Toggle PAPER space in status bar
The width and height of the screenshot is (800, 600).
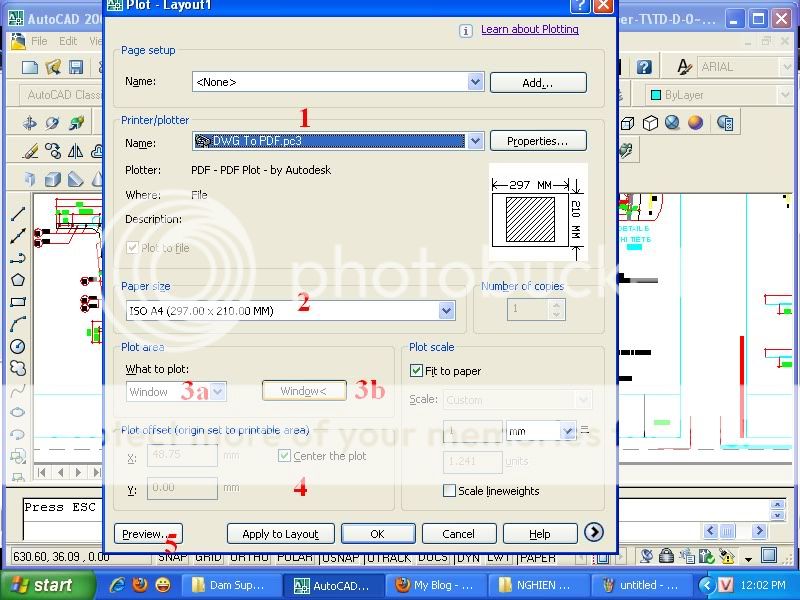(537, 557)
